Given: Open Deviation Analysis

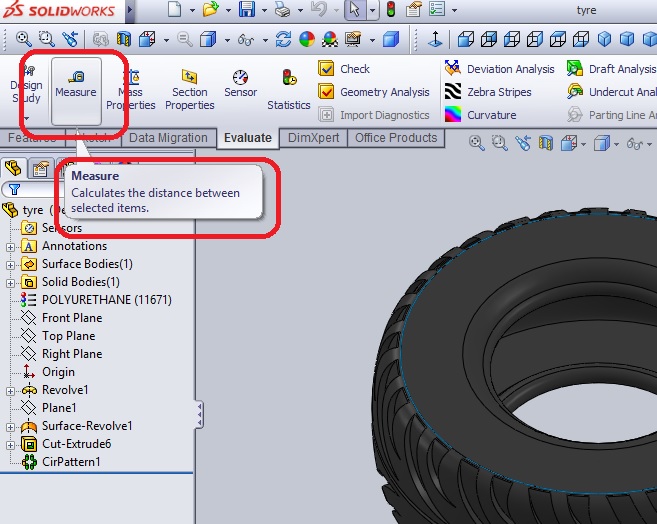Looking at the screenshot, I should pyautogui.click(x=499, y=69).
